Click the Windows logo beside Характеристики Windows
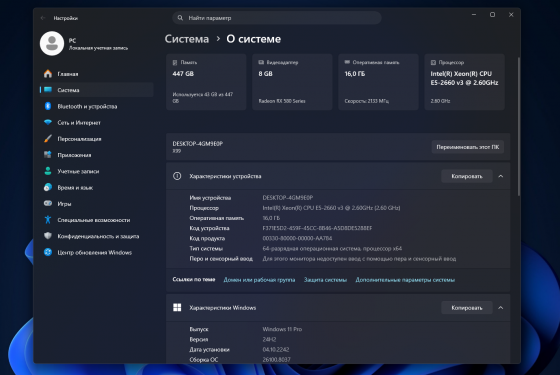Screen dimensions: 560x375 point(177,308)
